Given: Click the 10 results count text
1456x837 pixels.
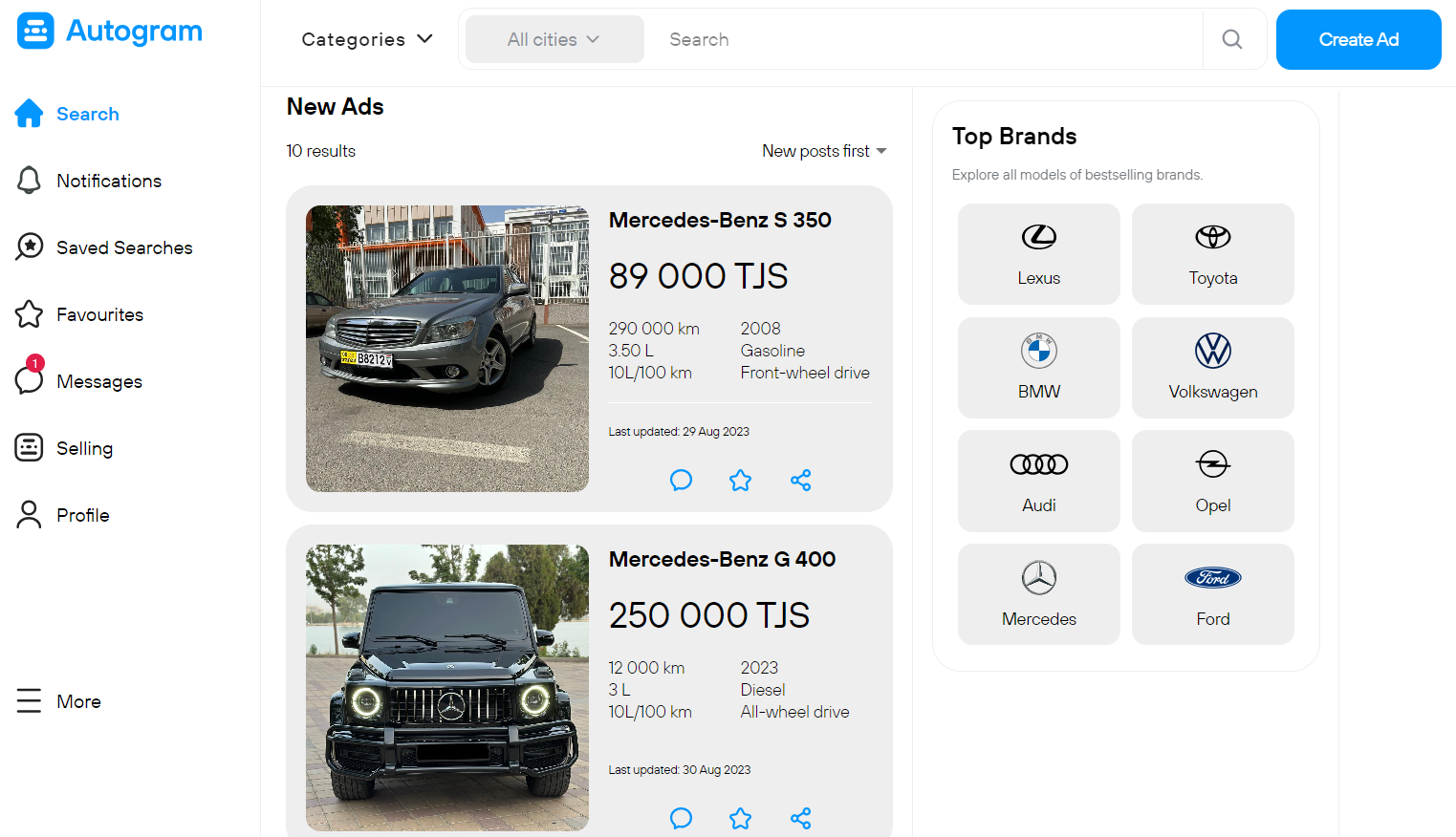Looking at the screenshot, I should point(321,151).
